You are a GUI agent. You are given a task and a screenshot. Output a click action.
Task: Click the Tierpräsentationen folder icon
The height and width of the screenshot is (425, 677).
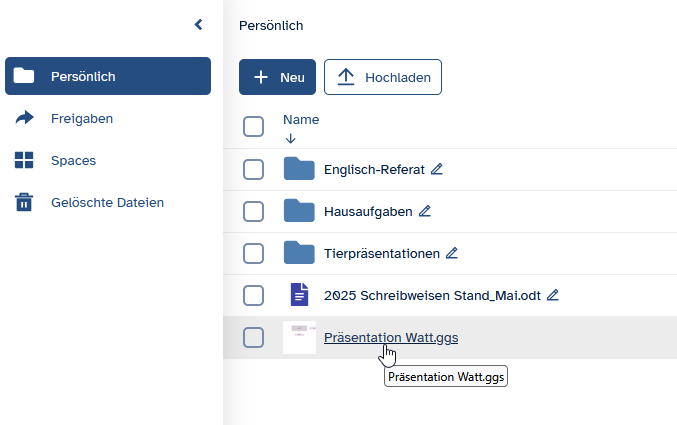299,253
